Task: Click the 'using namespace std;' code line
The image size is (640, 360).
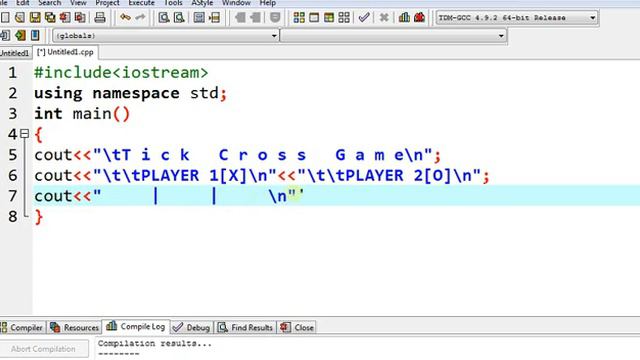Action: point(130,93)
